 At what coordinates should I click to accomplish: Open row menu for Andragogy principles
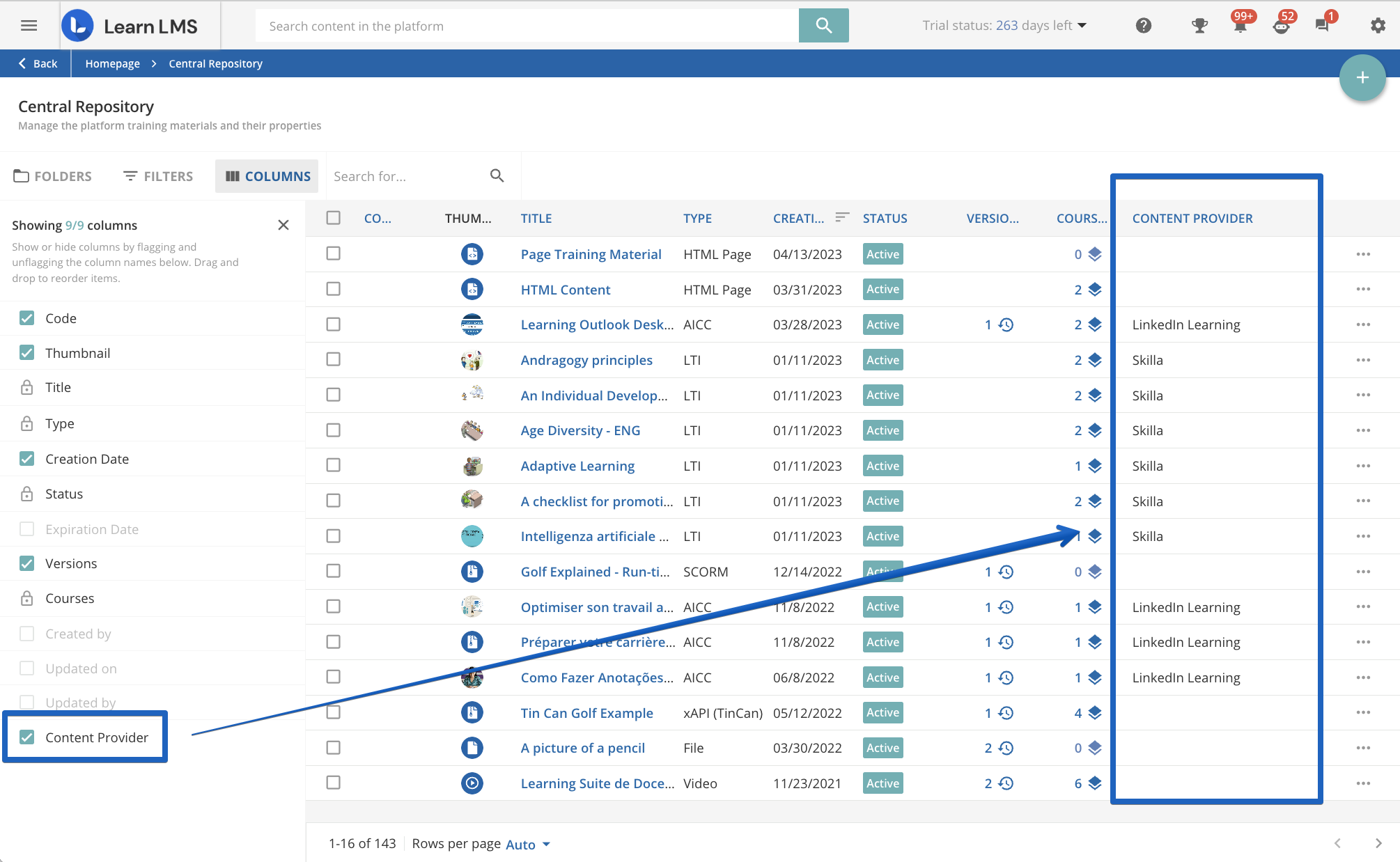(1363, 360)
